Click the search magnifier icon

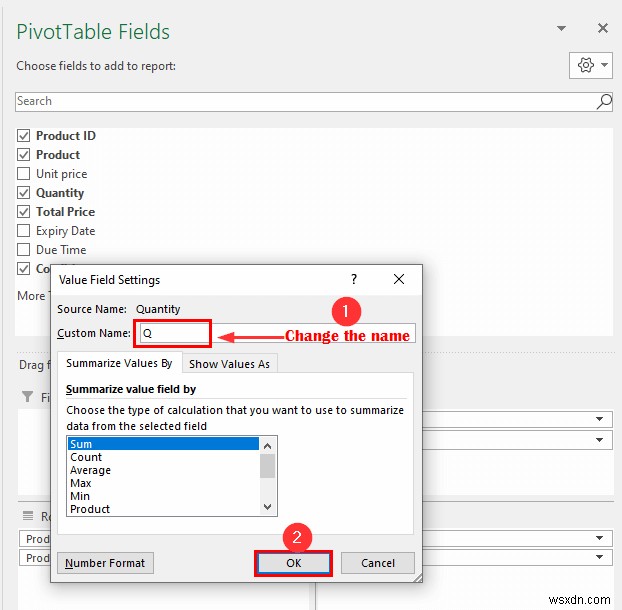604,102
